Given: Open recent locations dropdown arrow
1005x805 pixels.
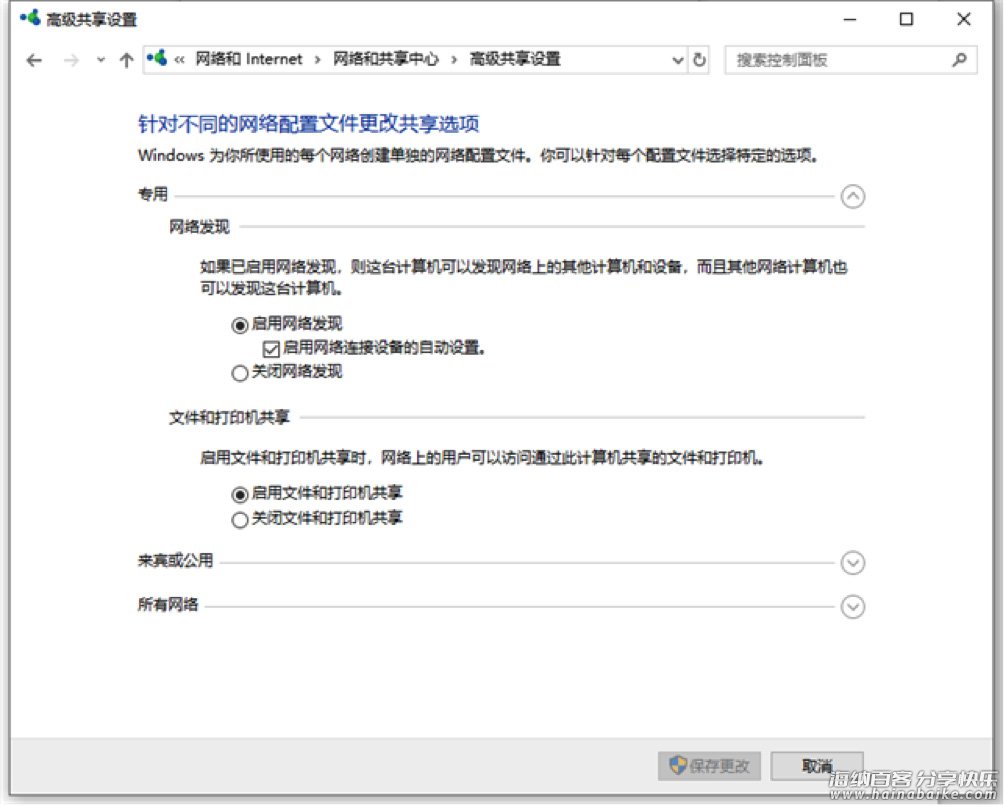Looking at the screenshot, I should click(x=100, y=60).
